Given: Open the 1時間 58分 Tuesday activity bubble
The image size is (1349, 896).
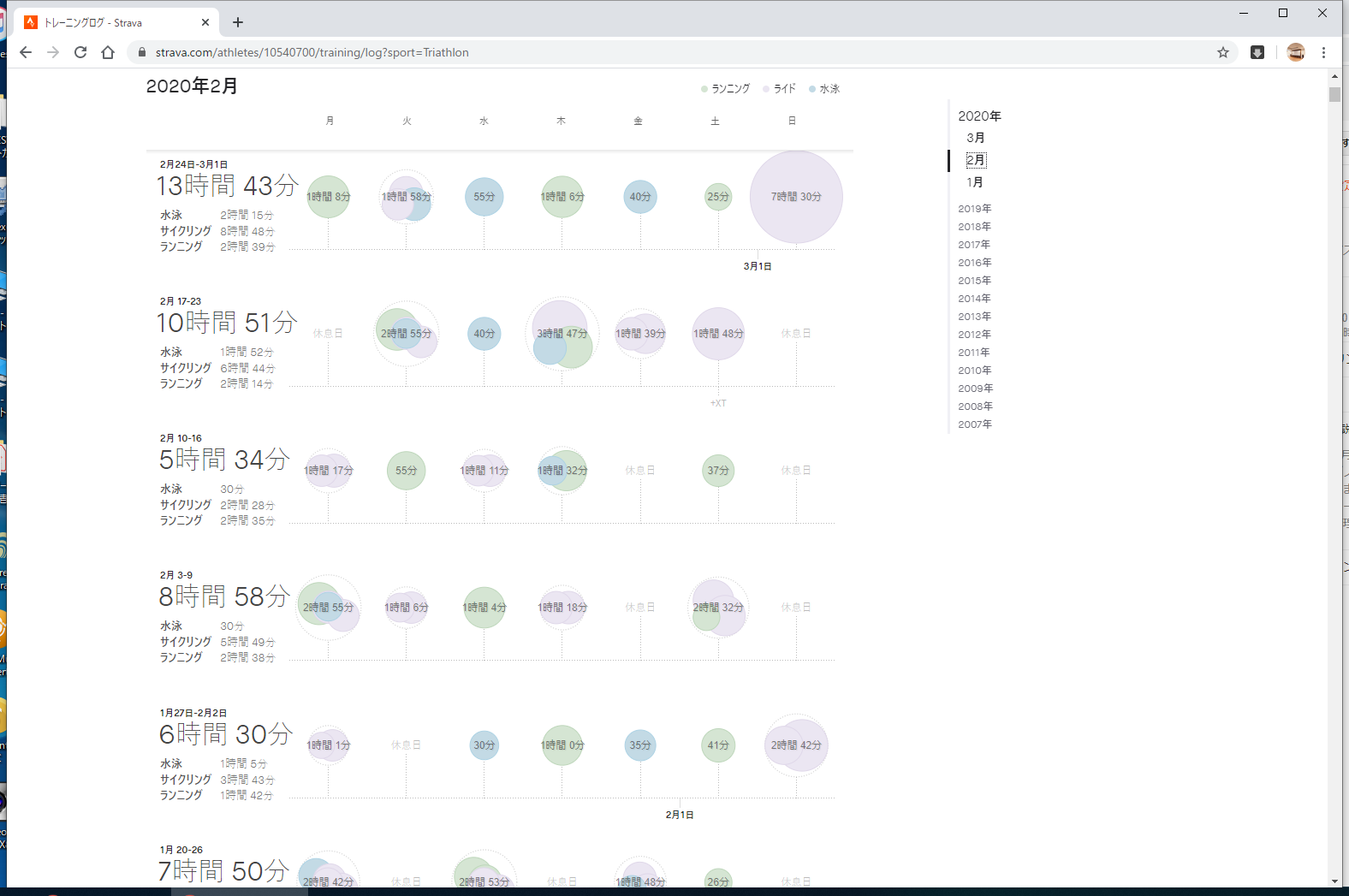Looking at the screenshot, I should click(407, 198).
